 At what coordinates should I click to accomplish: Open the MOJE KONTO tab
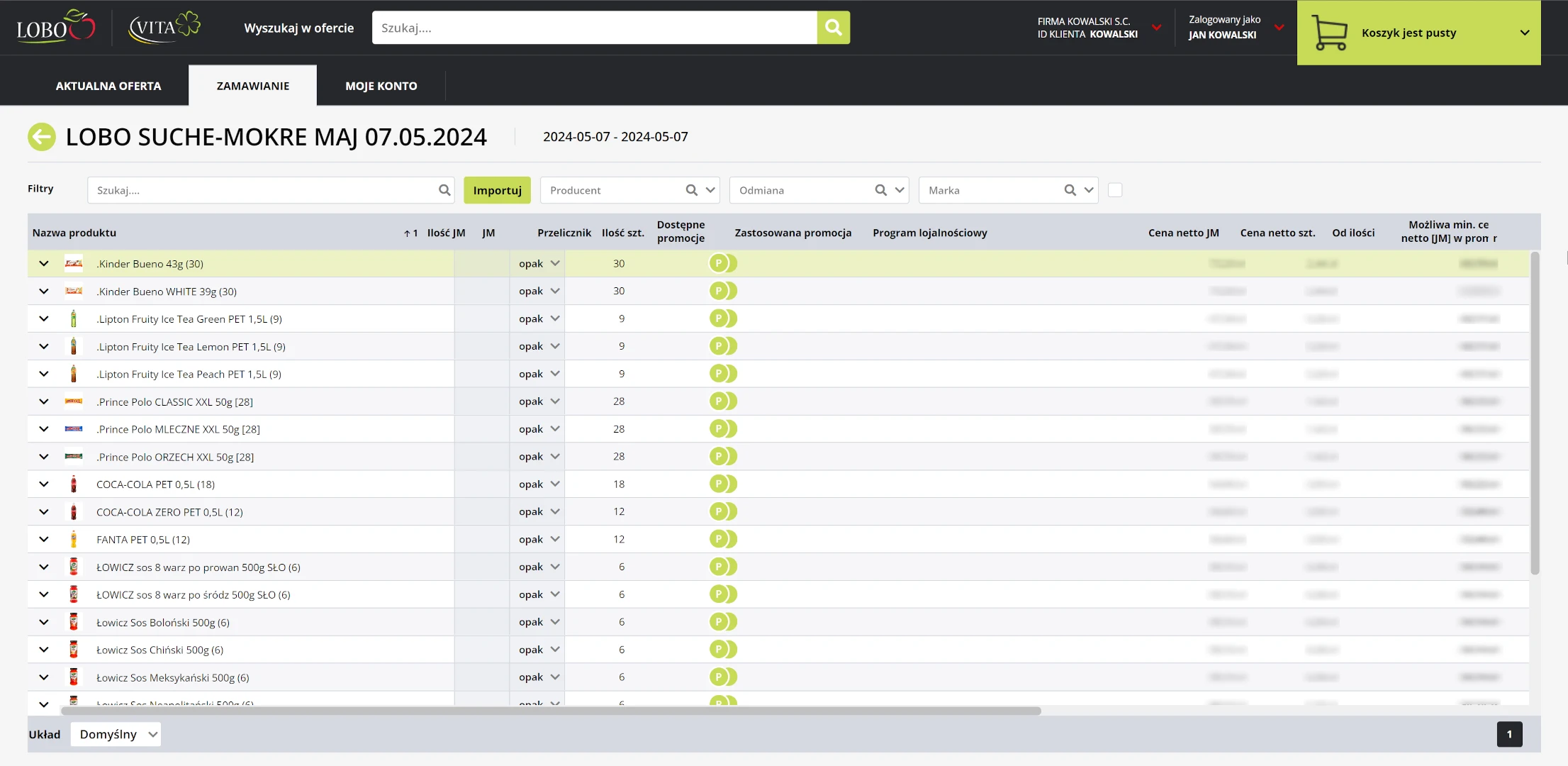(381, 86)
